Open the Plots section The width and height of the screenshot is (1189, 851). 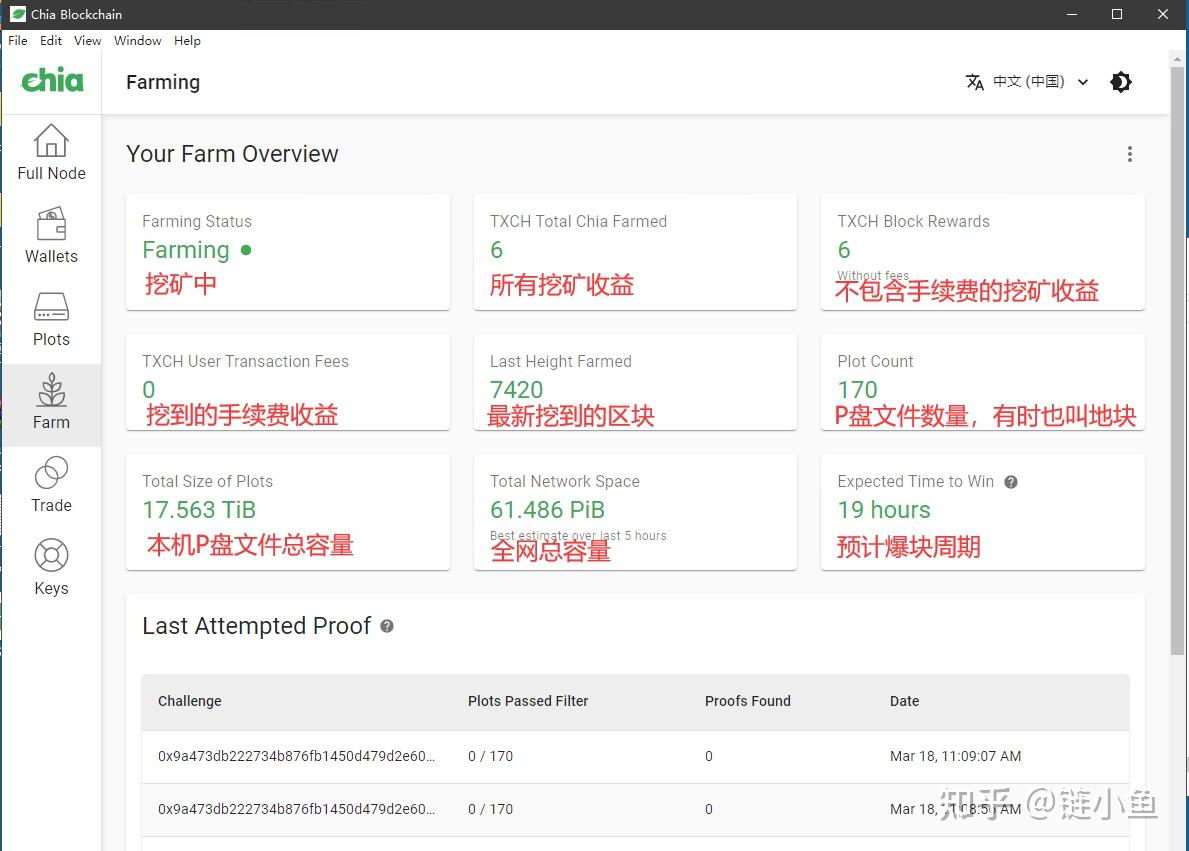(x=51, y=318)
